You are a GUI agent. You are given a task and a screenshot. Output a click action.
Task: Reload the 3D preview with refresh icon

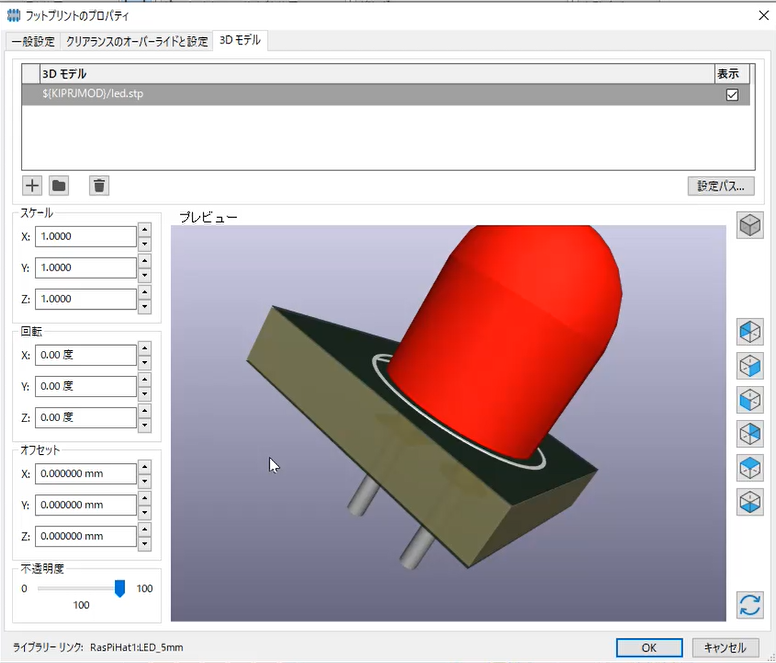click(749, 604)
